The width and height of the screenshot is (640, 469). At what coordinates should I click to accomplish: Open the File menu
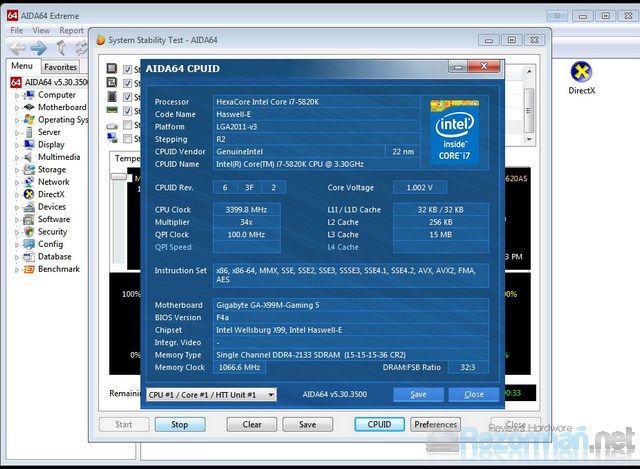pyautogui.click(x=17, y=31)
